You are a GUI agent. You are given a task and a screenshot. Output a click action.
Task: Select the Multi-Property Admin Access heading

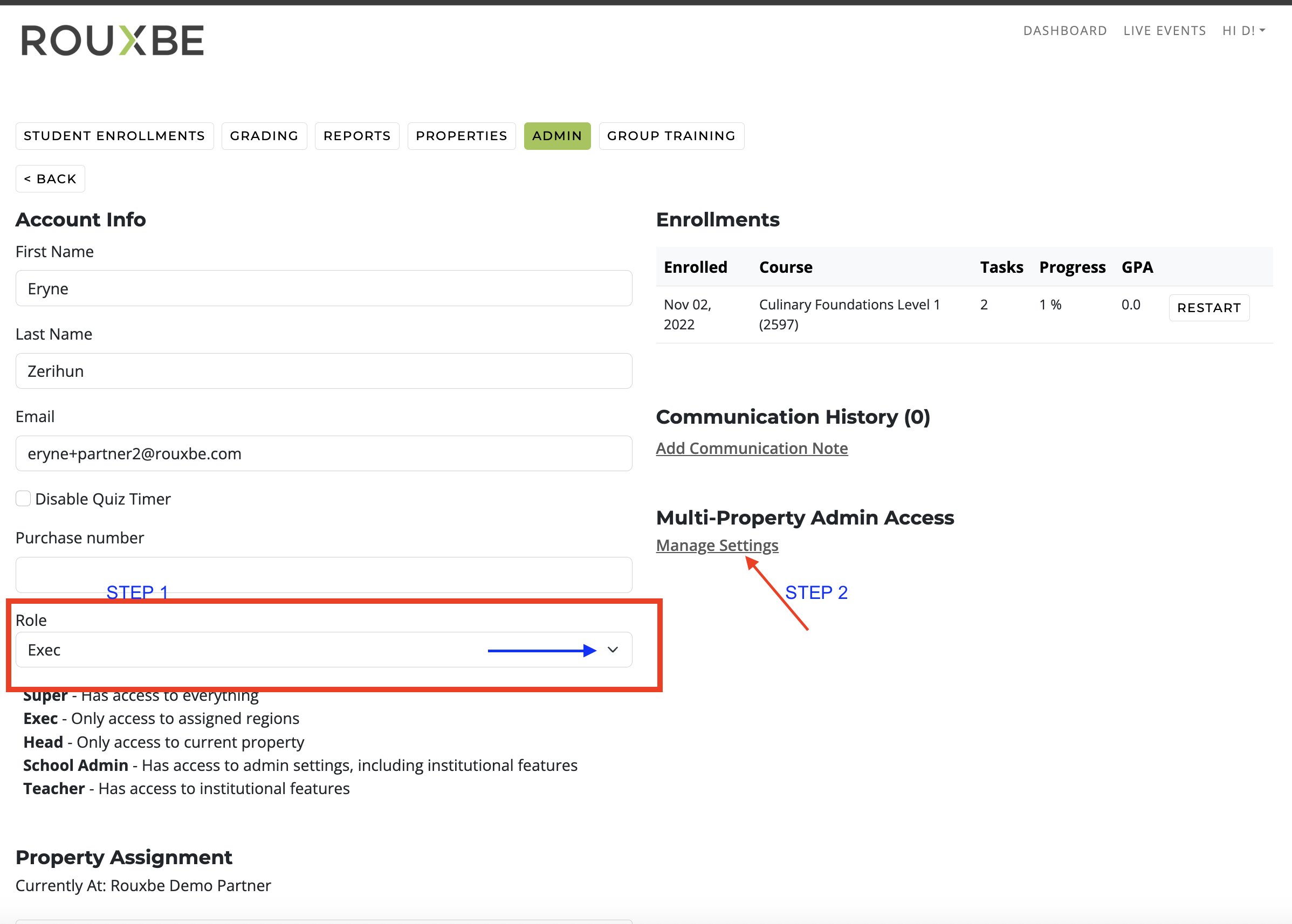pyautogui.click(x=805, y=518)
